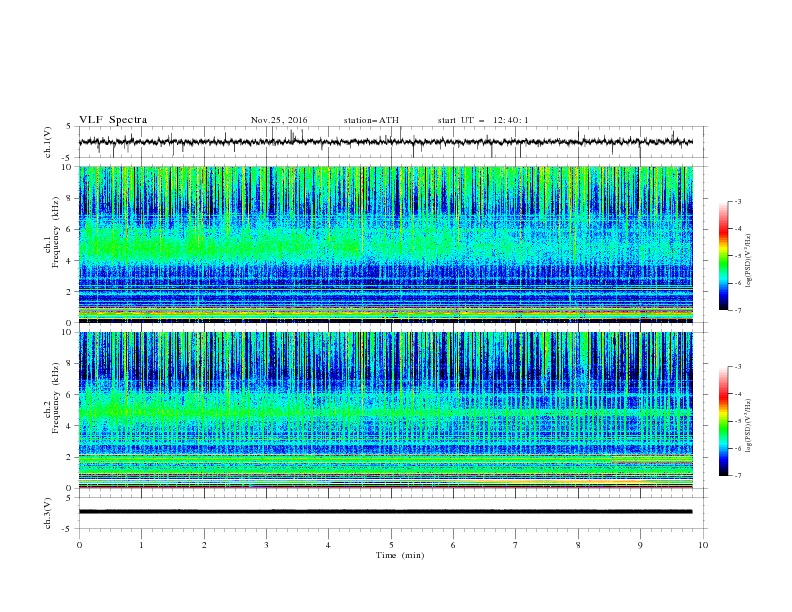The image size is (792, 612).
Task: Click the "-3" value on ch.1 colorbar
Action: click(737, 201)
